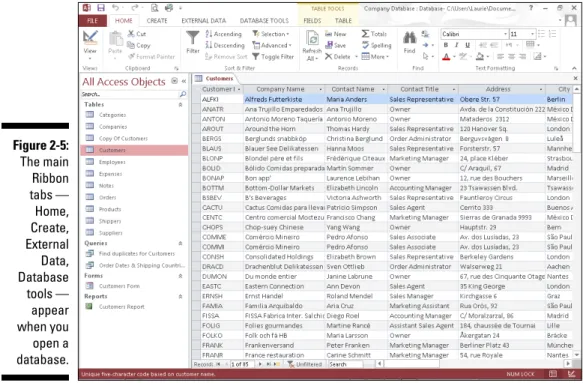Click the 'Alfreds Futterkiste' cell
Image resolution: width=583 pixels, height=383 pixels.
click(x=284, y=99)
